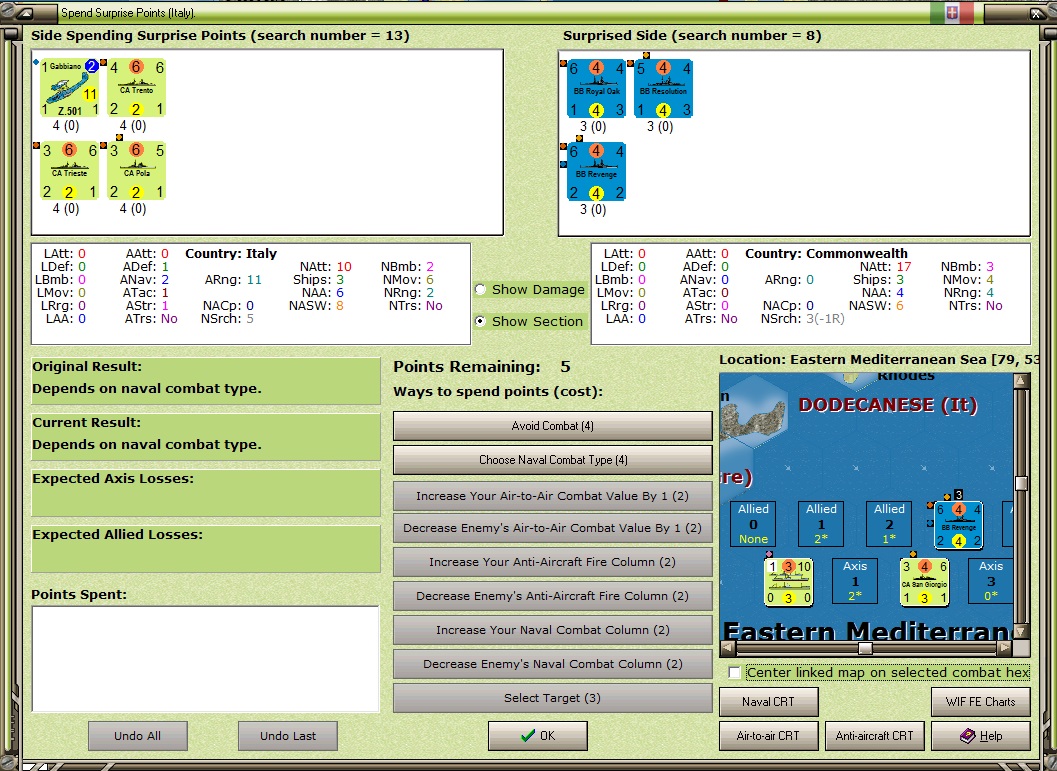This screenshot has height=771, width=1057.
Task: Confirm with the OK button
Action: point(538,736)
